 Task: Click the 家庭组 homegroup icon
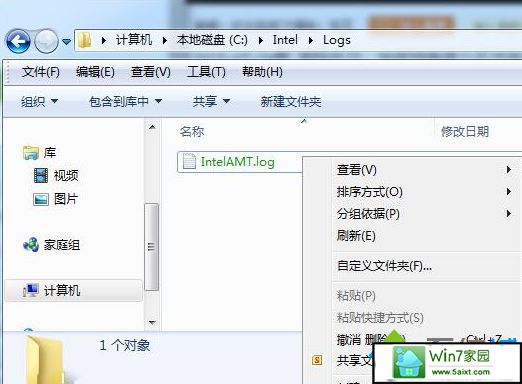click(x=31, y=245)
